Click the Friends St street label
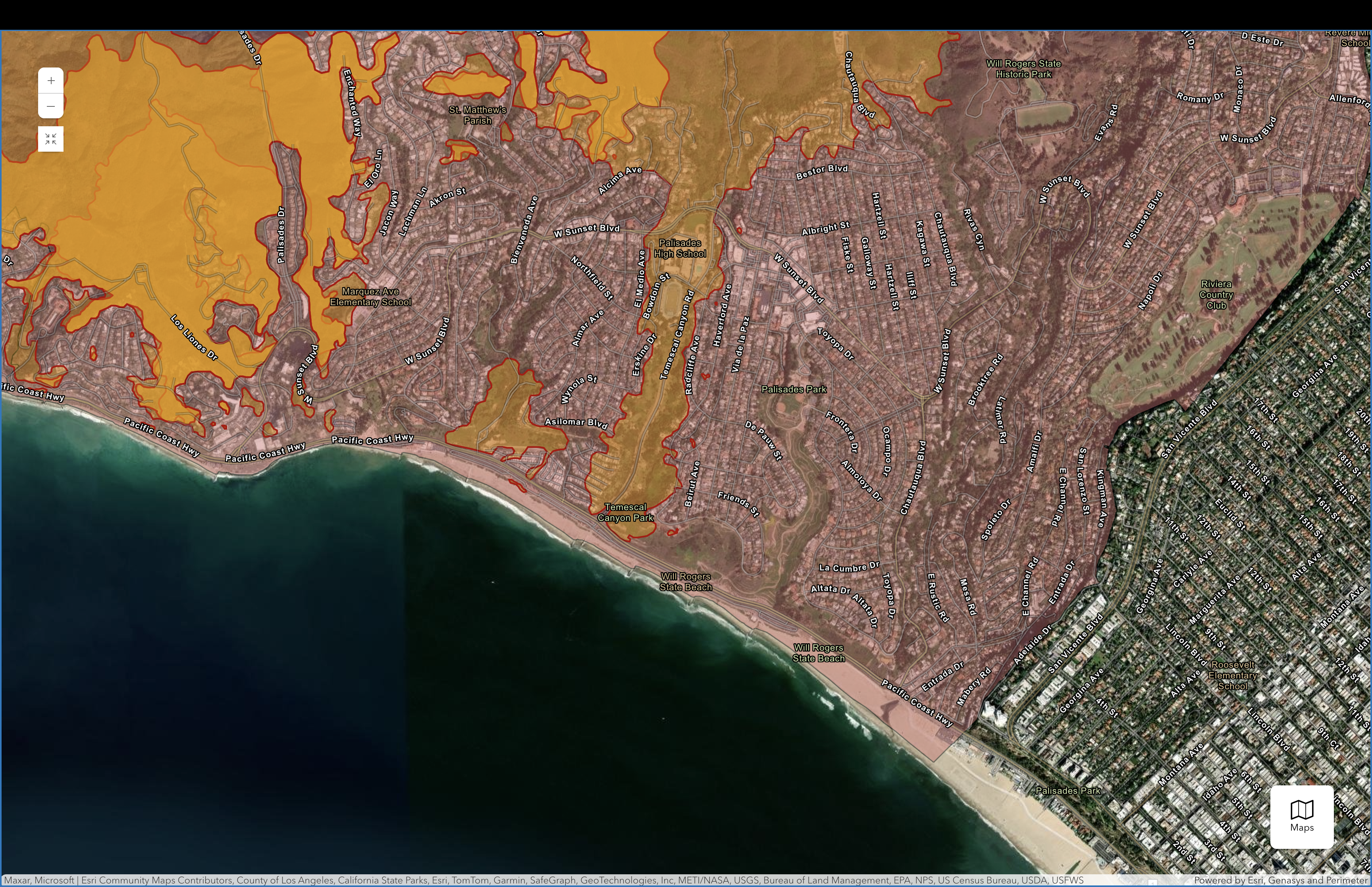This screenshot has height=887, width=1372. tap(738, 503)
